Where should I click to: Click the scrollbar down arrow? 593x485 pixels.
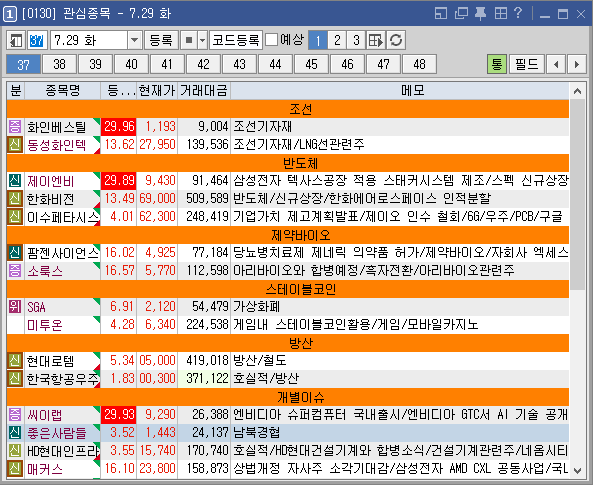point(577,471)
